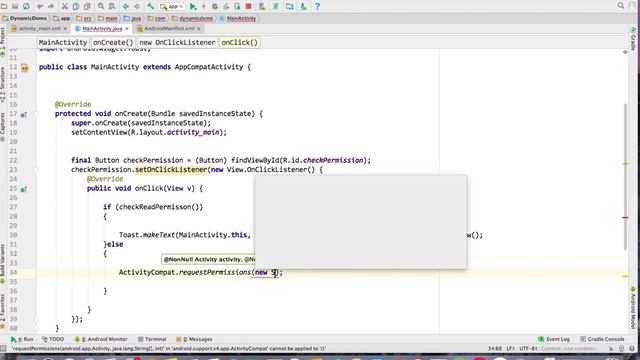Click the Copy toolbar icon
This screenshot has height=360, width=640.
click(x=76, y=6)
